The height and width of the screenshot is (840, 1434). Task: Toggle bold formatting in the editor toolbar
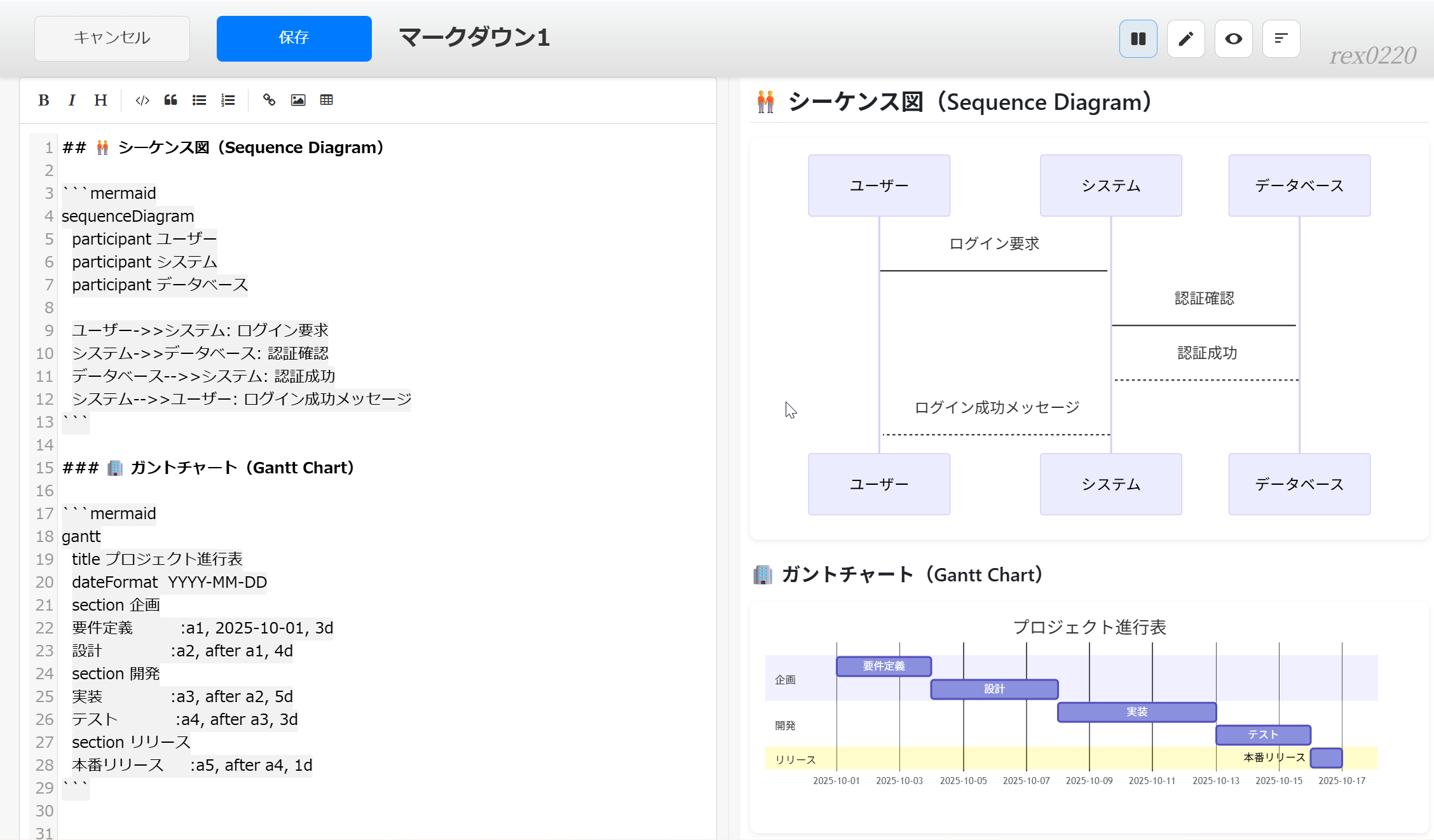coord(43,100)
